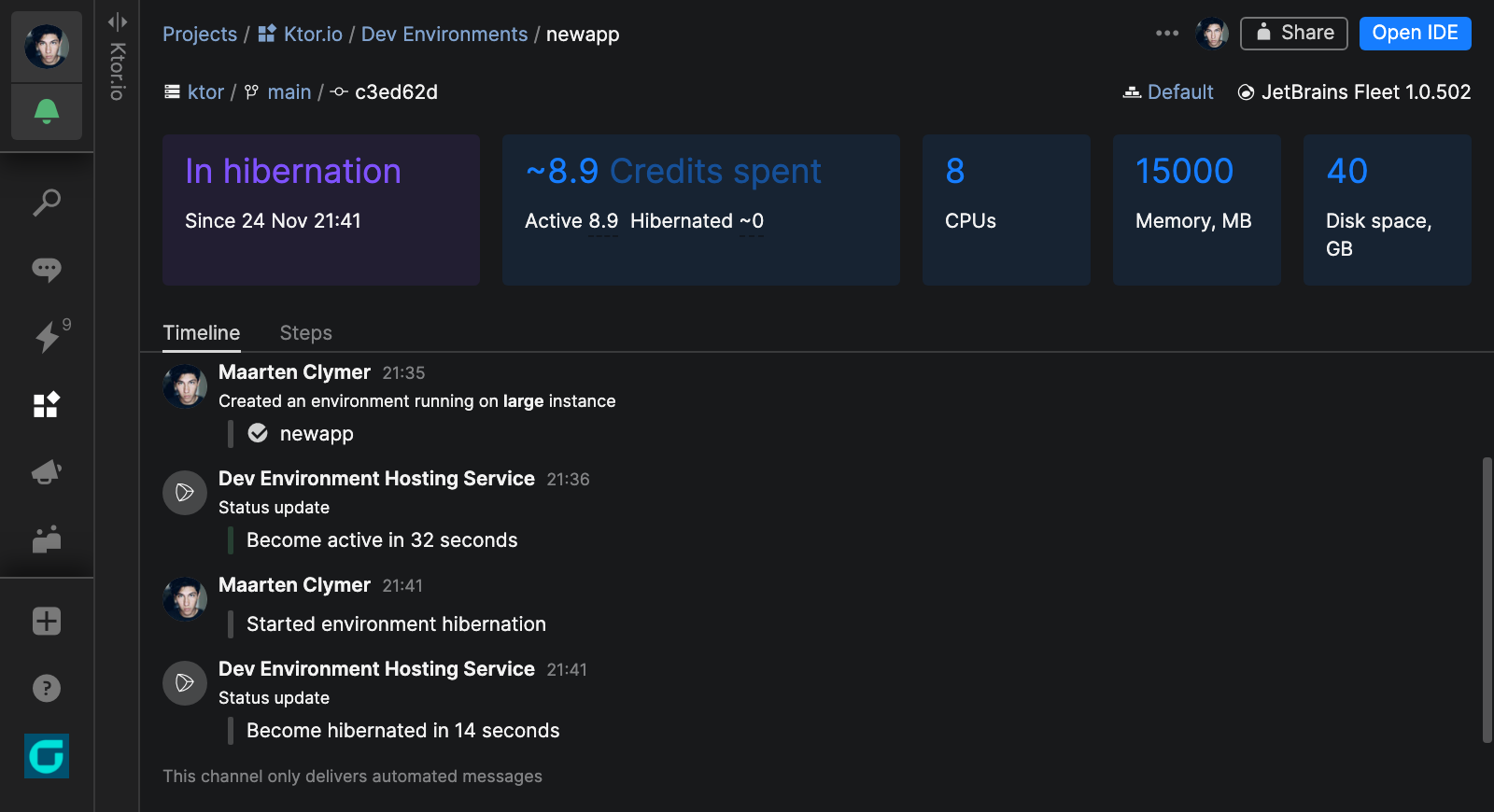Click 'Become hibernated in 14 seconds' text
The image size is (1494, 812).
click(403, 731)
